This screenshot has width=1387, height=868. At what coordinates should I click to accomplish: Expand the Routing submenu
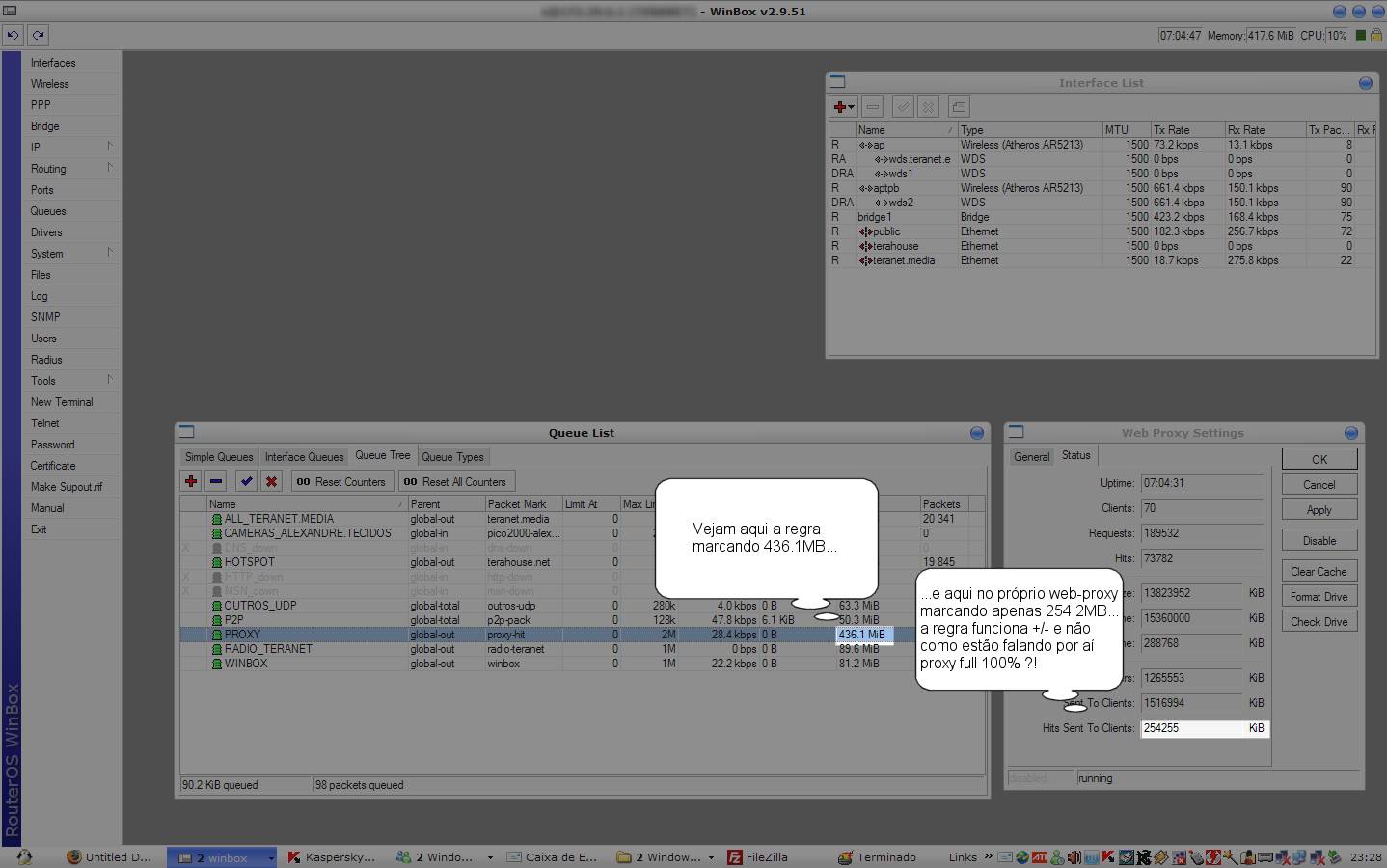110,168
